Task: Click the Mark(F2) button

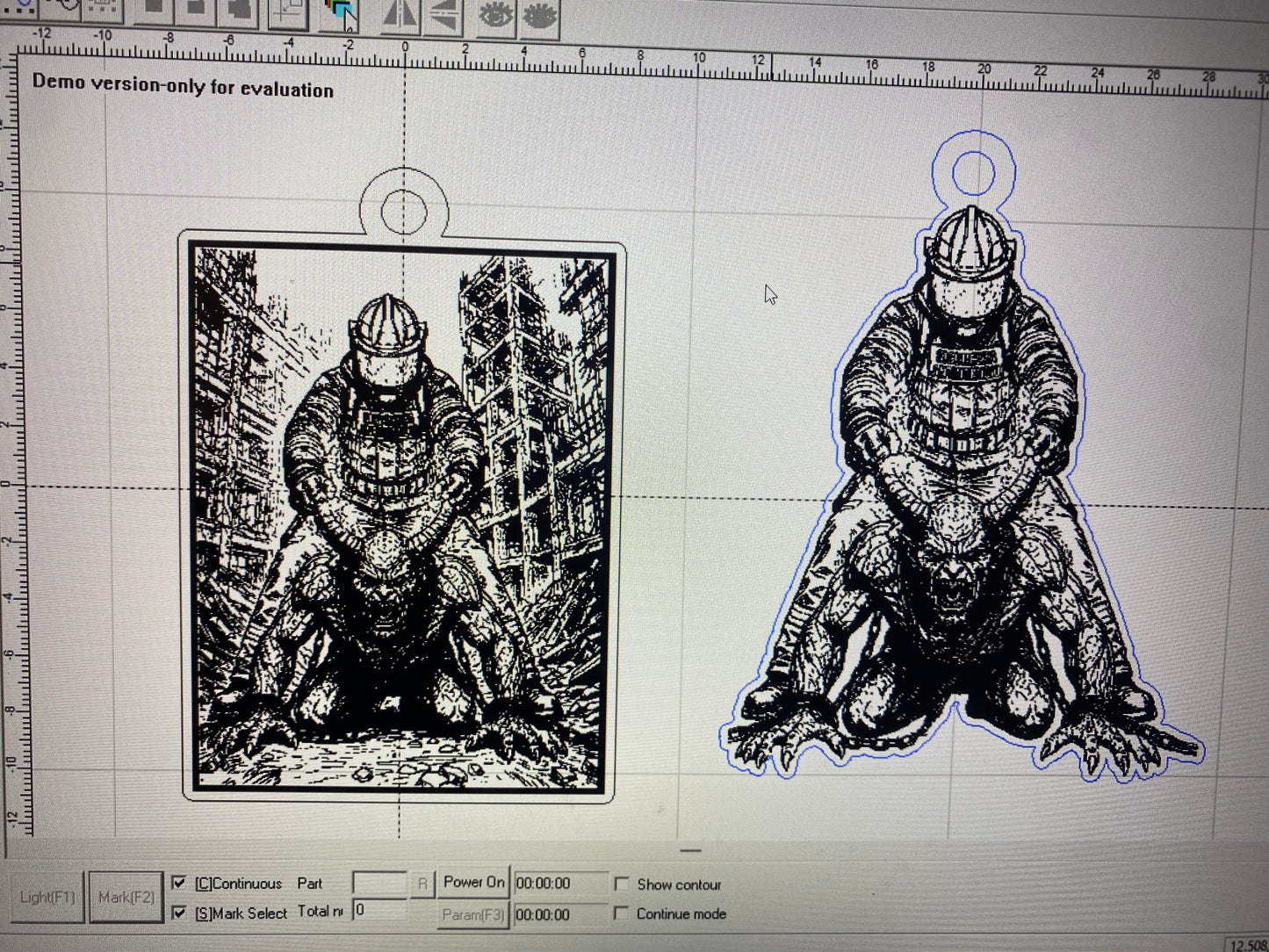Action: pos(126,898)
